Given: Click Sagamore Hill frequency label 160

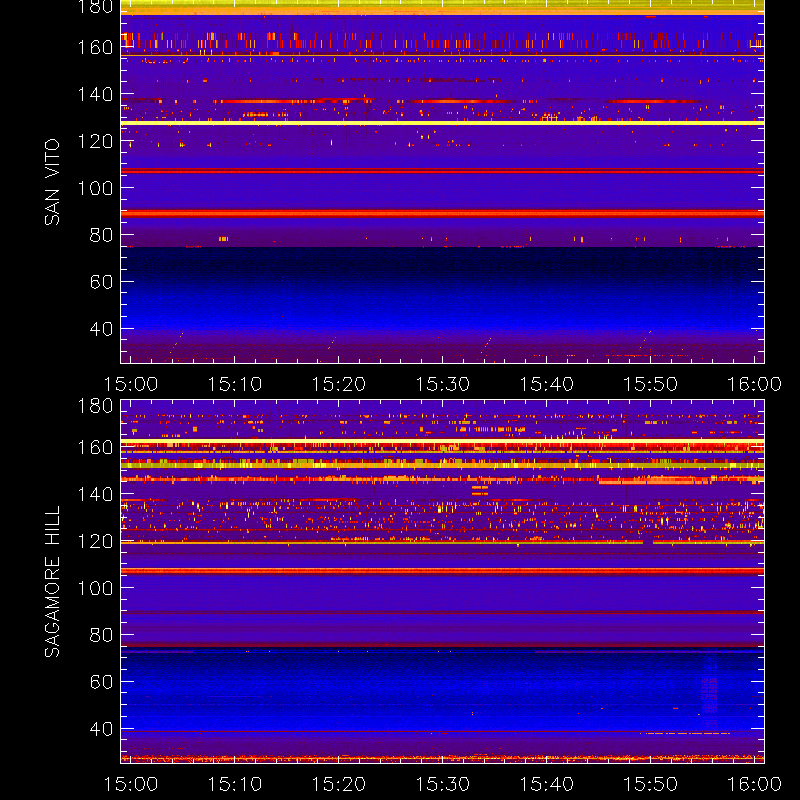Looking at the screenshot, I should point(95,447).
